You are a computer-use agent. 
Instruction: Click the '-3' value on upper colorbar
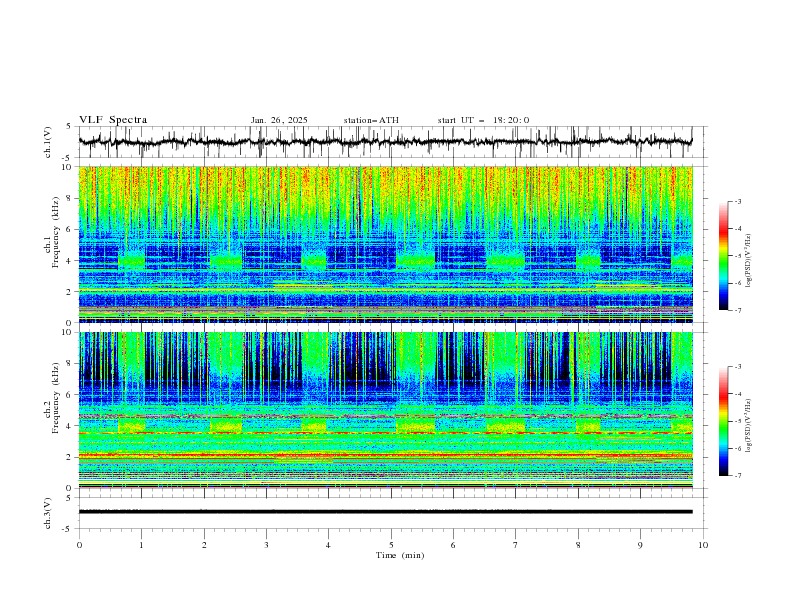pyautogui.click(x=738, y=201)
